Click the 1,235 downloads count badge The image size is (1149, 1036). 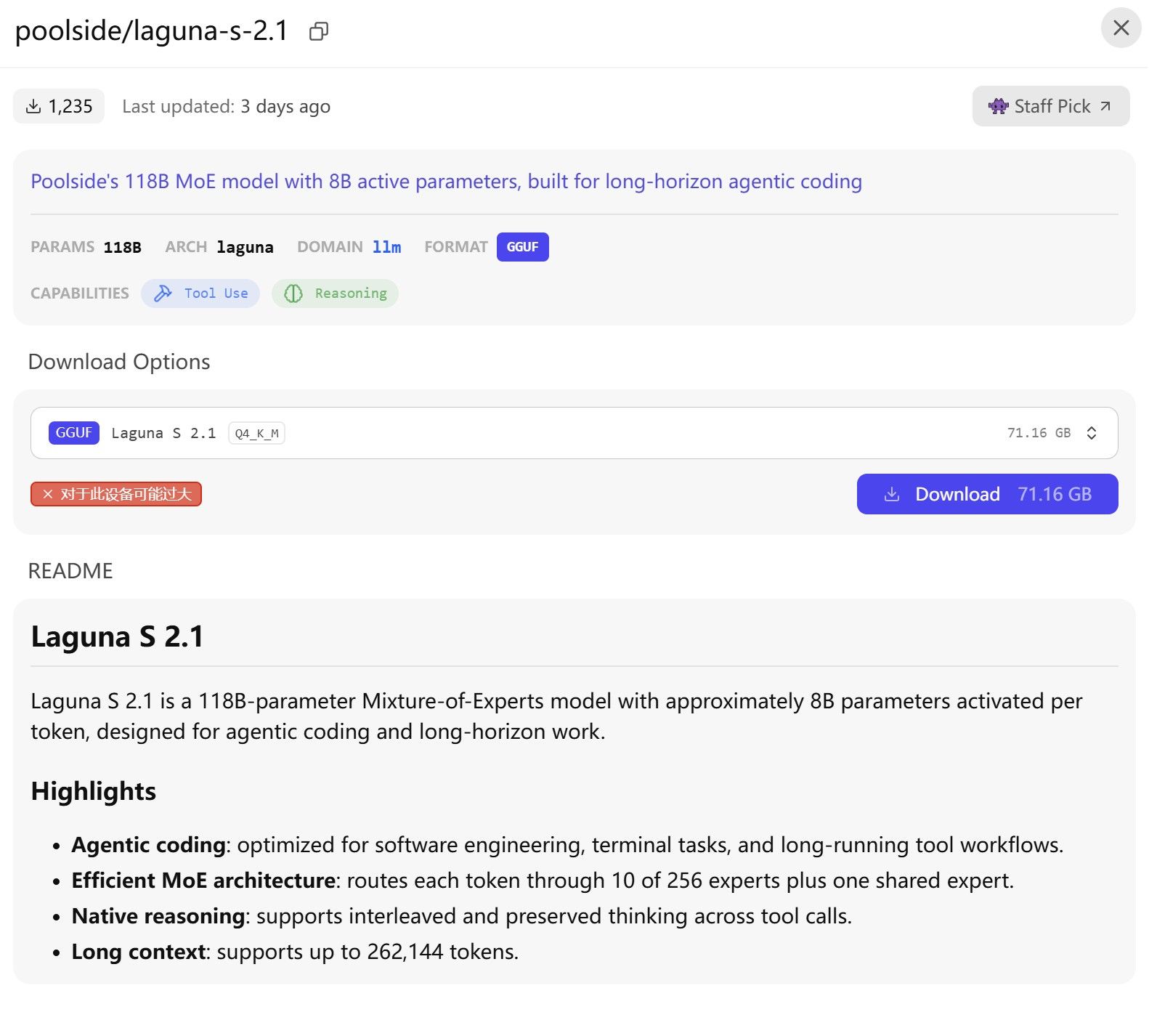59,106
